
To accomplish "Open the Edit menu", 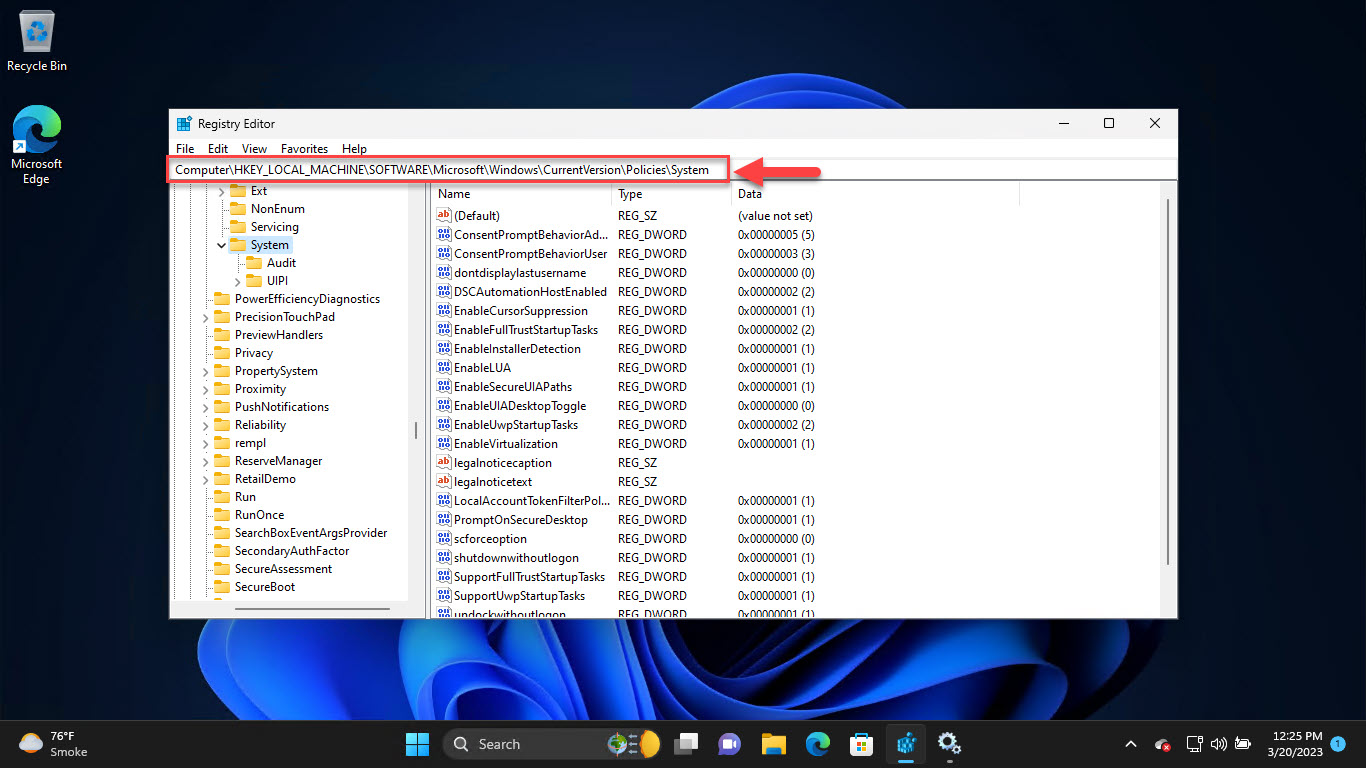I will click(217, 148).
